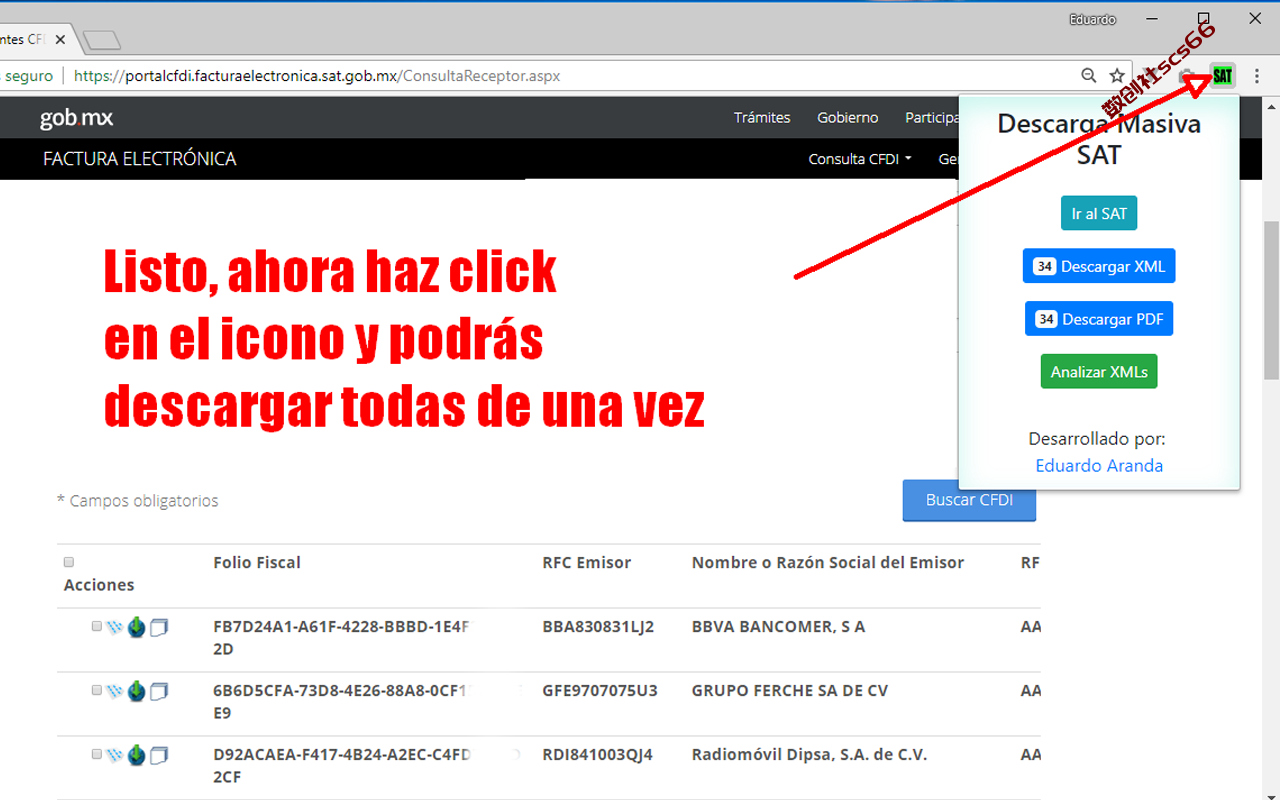Expand the Consulta CFDI dropdown menu
Image resolution: width=1280 pixels, height=800 pixels.
[x=860, y=159]
